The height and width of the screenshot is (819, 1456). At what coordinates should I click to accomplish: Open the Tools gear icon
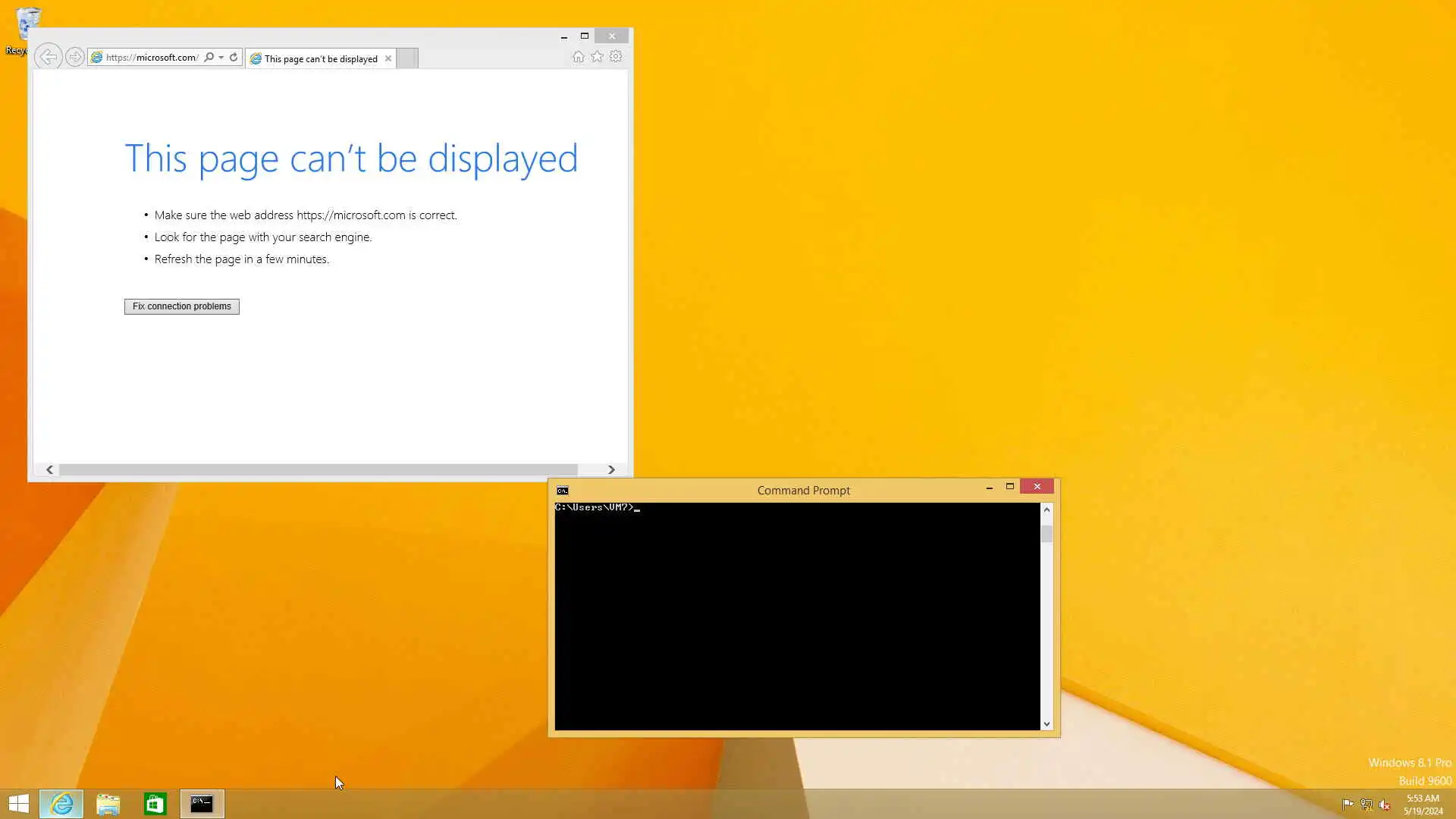tap(616, 57)
